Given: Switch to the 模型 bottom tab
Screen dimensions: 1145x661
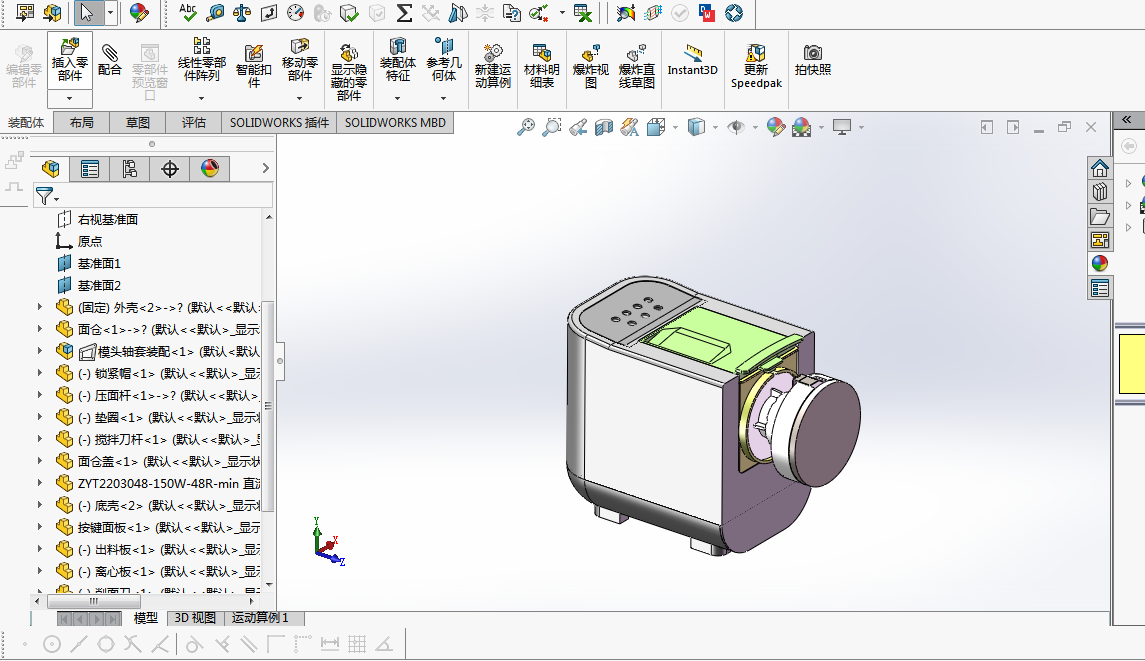Looking at the screenshot, I should coord(145,618).
